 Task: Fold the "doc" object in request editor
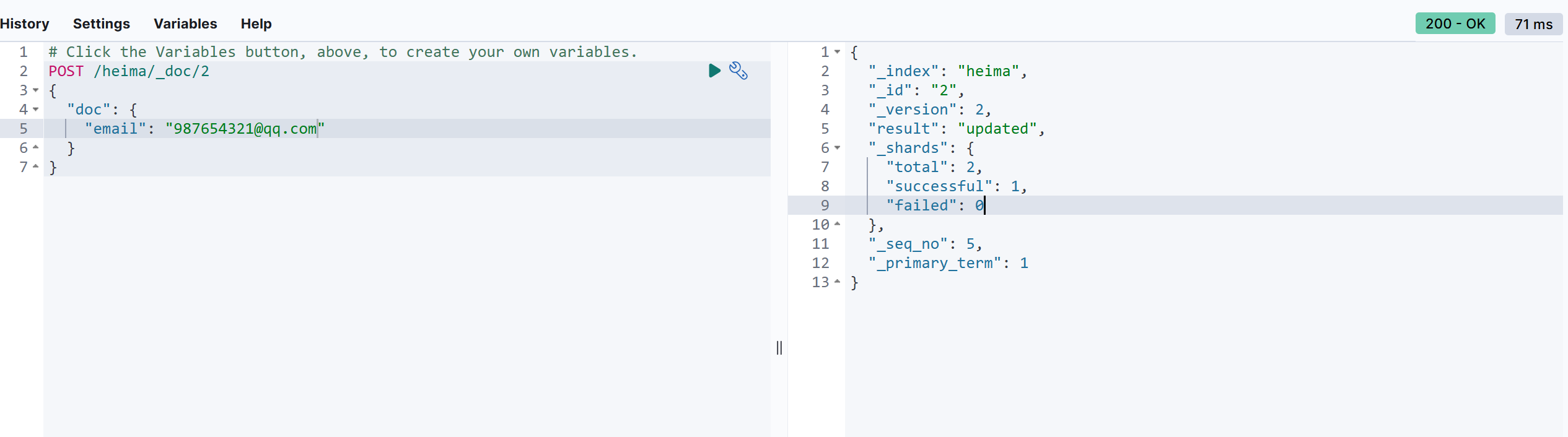pos(36,110)
